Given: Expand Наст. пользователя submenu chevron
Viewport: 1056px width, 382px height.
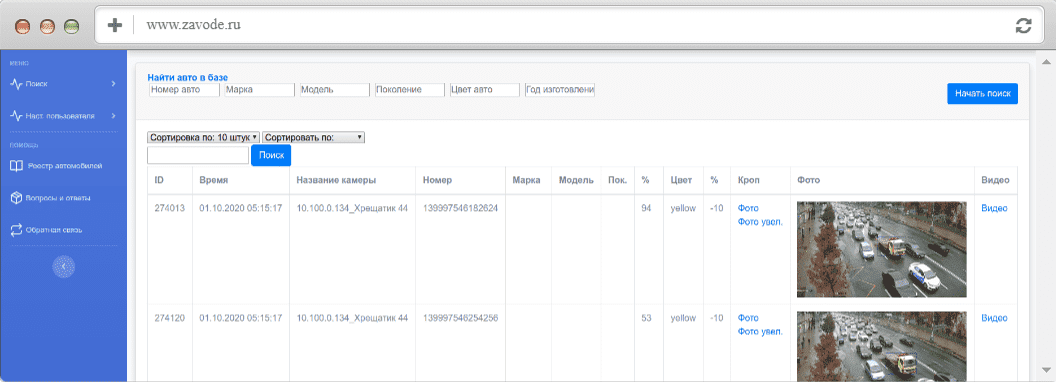Looking at the screenshot, I should coord(113,116).
